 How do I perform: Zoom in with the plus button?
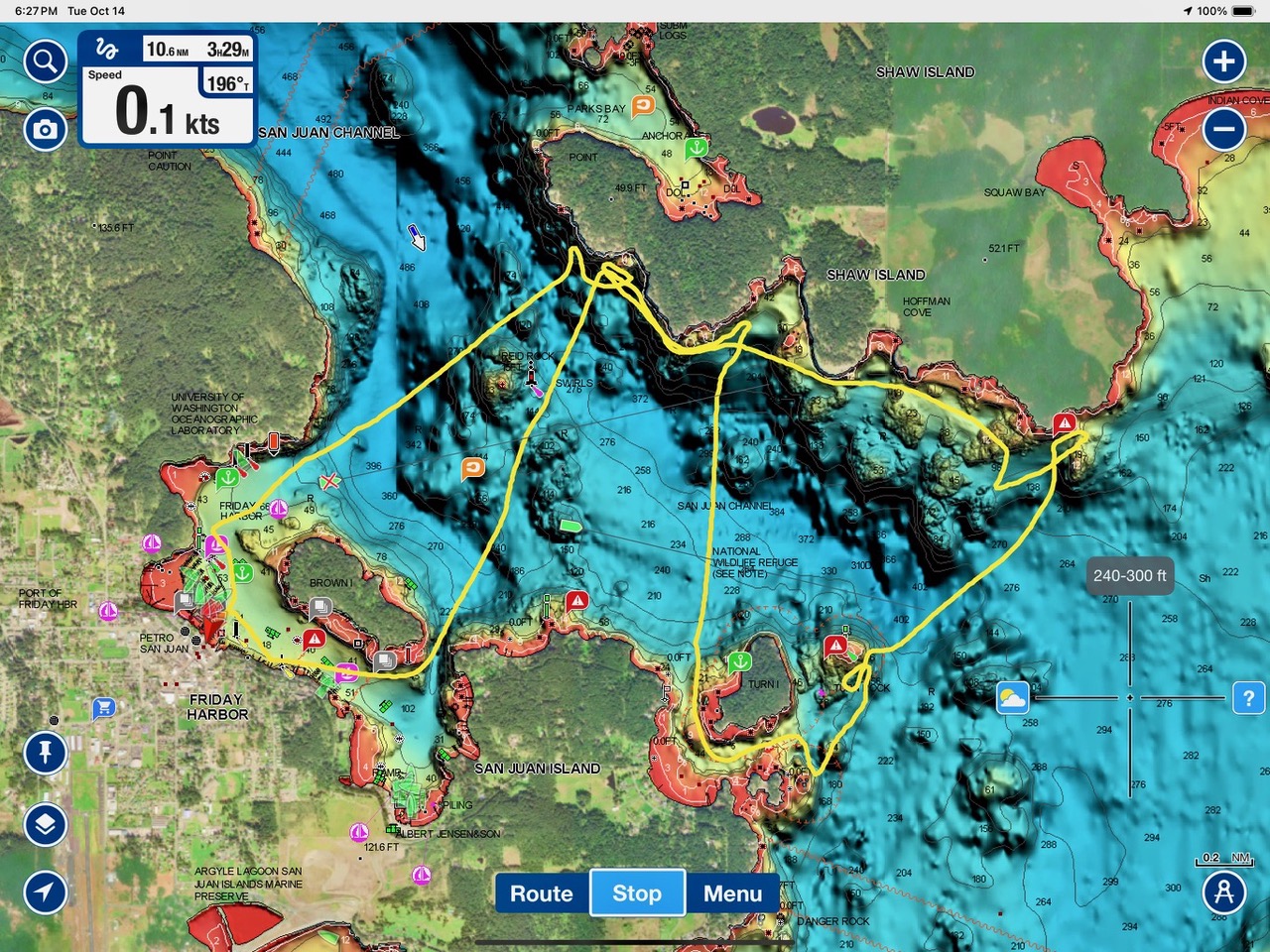click(1224, 61)
